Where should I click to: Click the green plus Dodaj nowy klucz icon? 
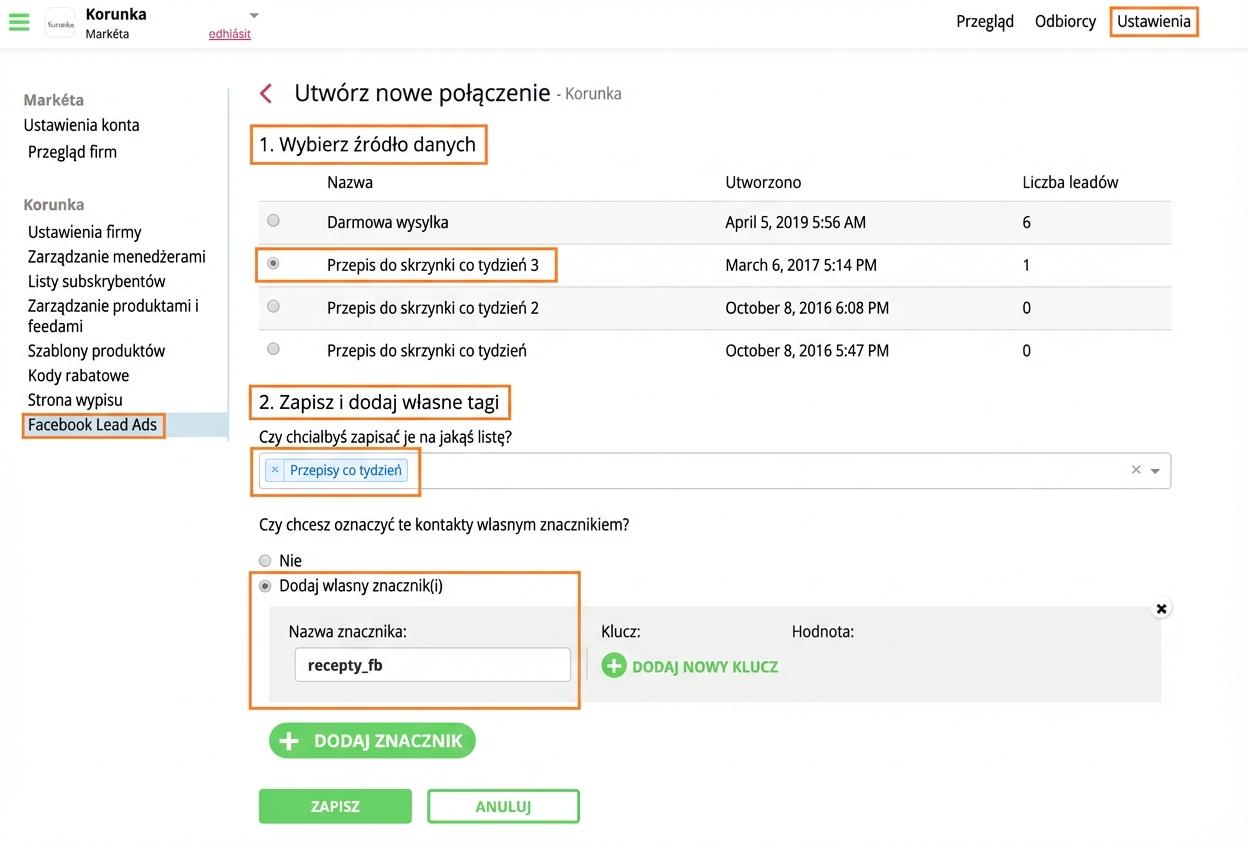click(x=613, y=665)
